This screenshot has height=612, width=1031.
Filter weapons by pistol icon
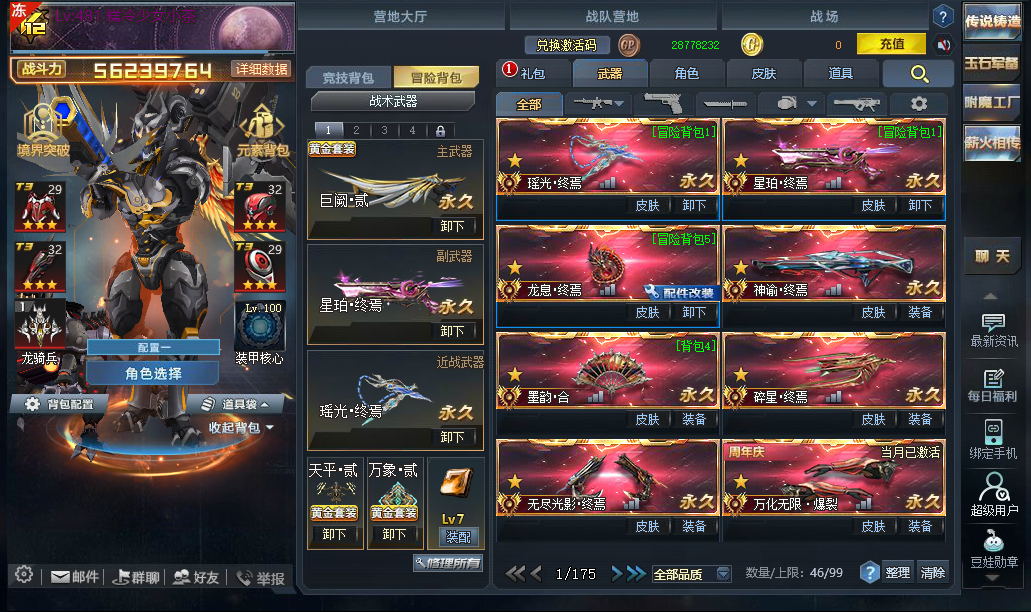tap(663, 103)
